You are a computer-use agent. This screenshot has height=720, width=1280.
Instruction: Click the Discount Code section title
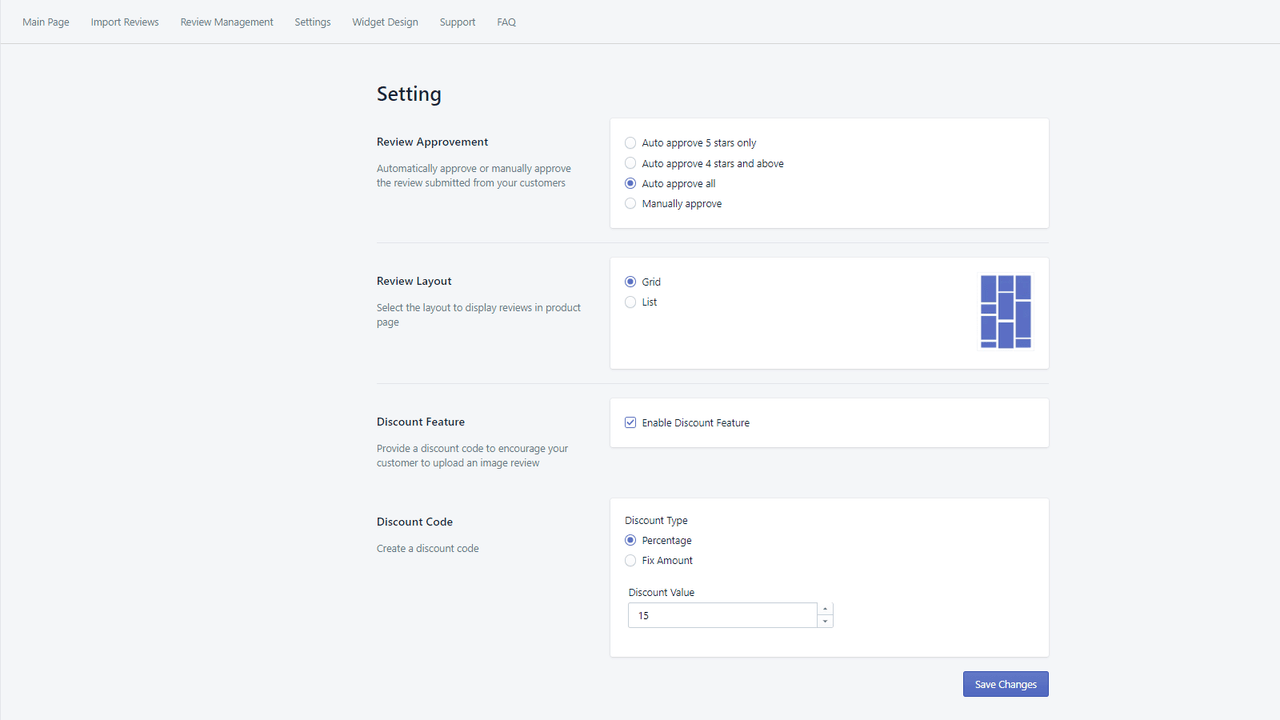point(414,522)
